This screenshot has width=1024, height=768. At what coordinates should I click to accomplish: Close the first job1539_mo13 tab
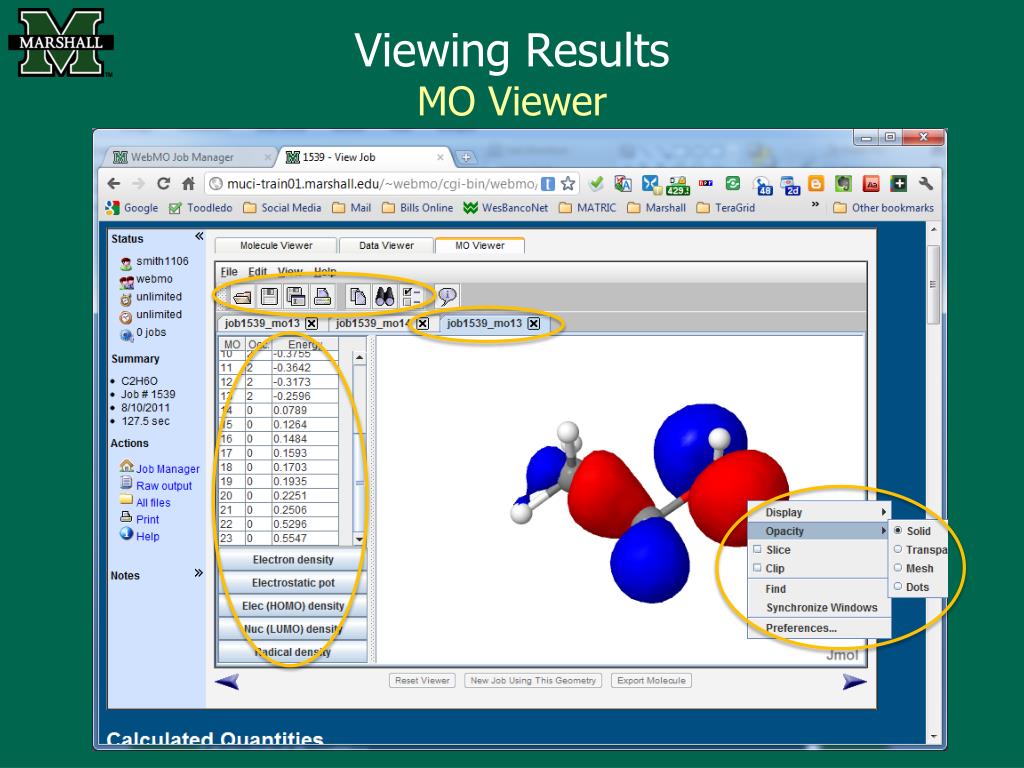[x=312, y=323]
